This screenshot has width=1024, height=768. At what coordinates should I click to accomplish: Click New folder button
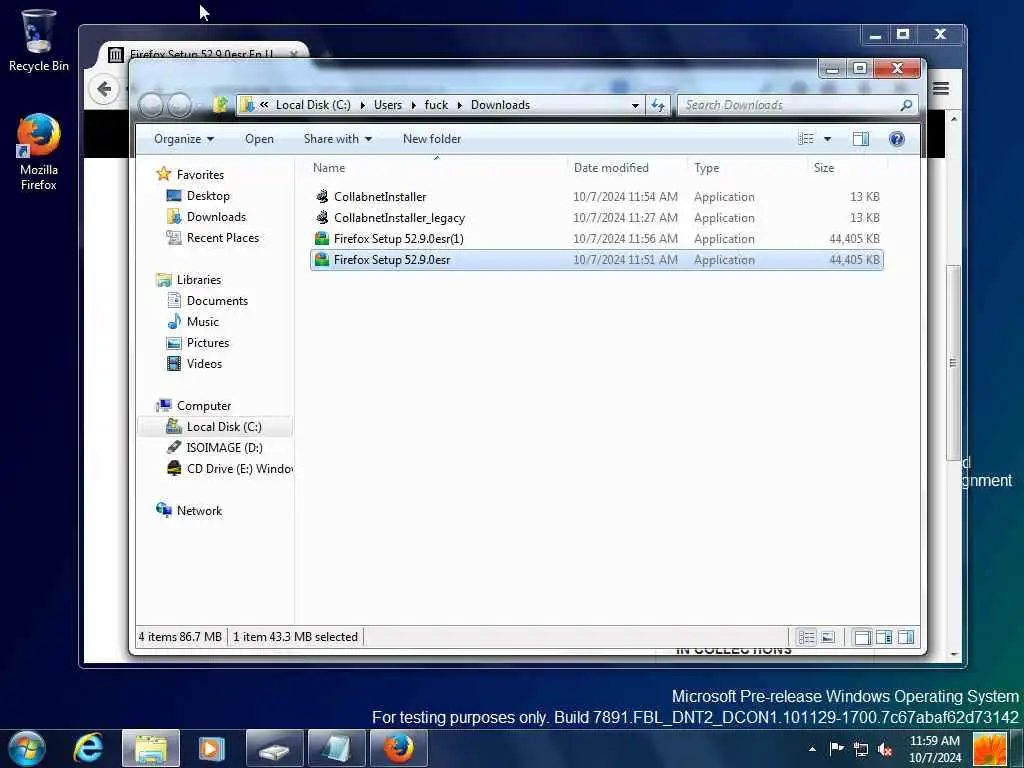(432, 139)
